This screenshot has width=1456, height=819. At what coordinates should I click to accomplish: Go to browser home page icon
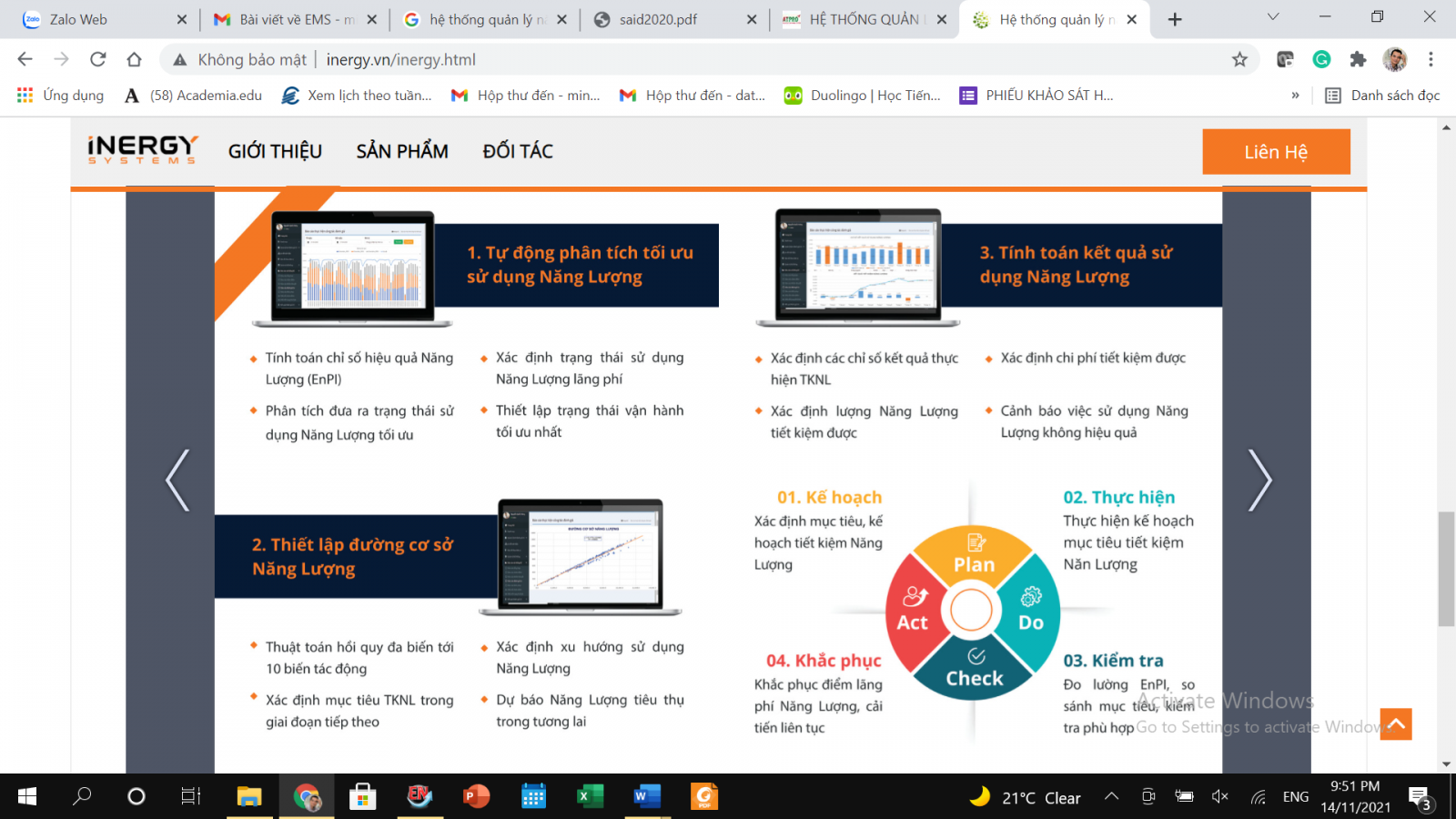pyautogui.click(x=134, y=59)
